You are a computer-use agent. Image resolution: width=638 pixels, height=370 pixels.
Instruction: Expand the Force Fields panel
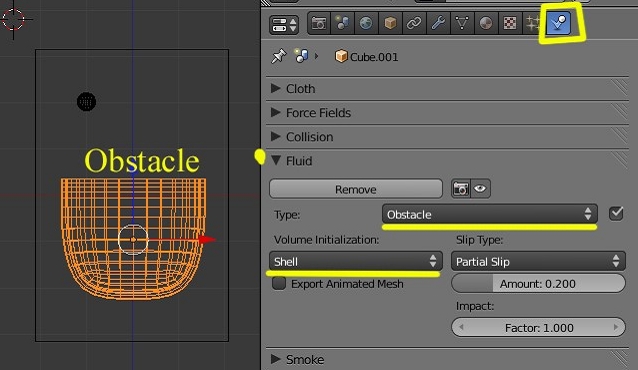coord(447,112)
